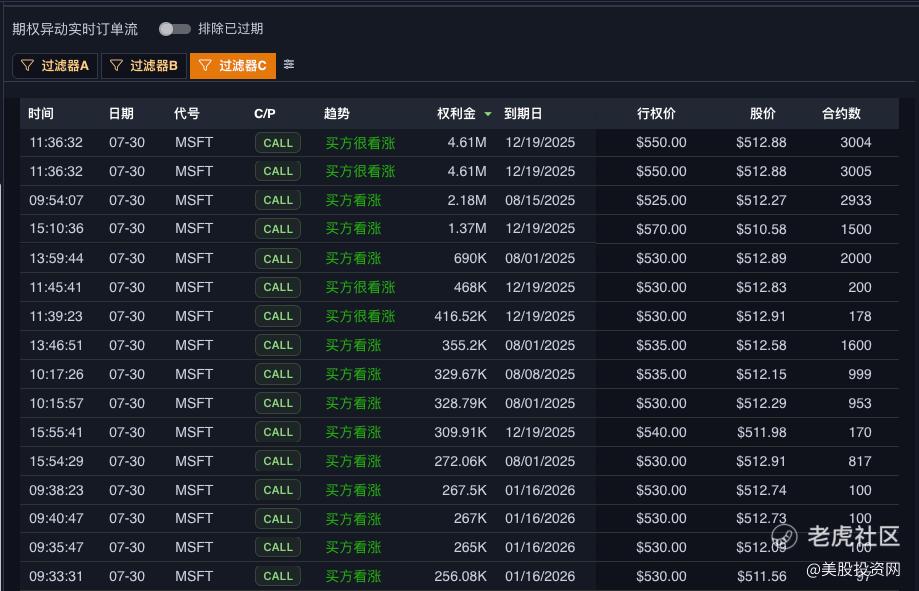Image resolution: width=919 pixels, height=591 pixels.
Task: Click the MSFT ticker in the 13:46:51 row
Action: coord(194,345)
